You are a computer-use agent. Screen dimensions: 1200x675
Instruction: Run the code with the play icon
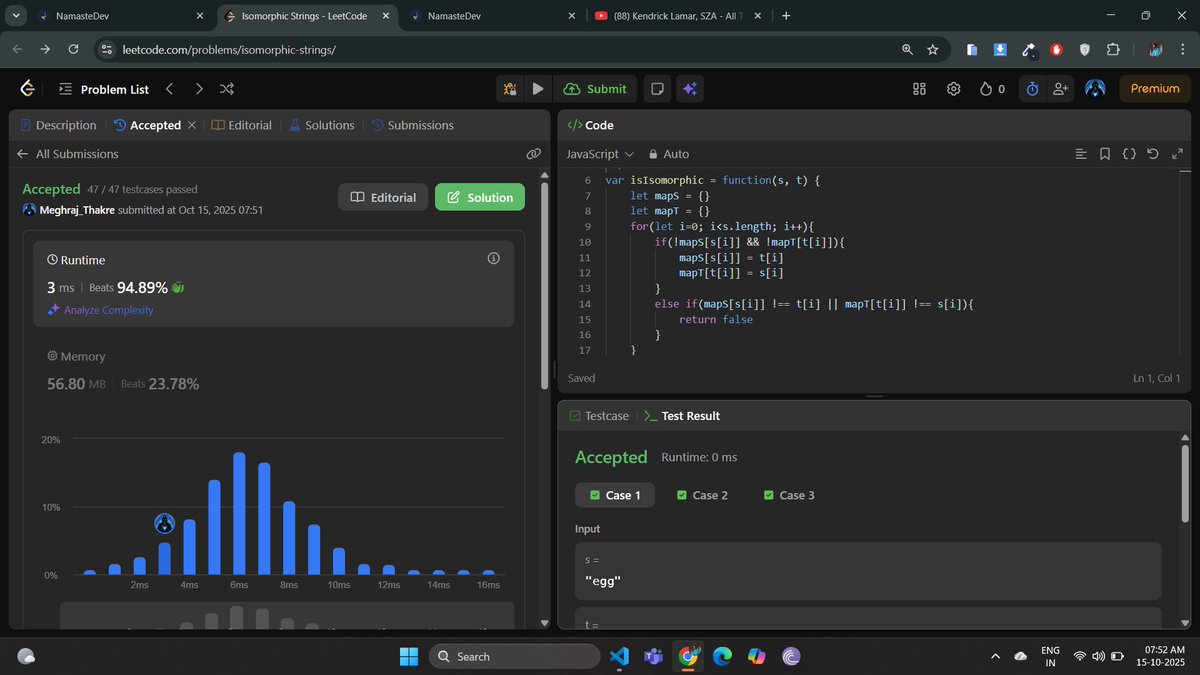[x=537, y=89]
